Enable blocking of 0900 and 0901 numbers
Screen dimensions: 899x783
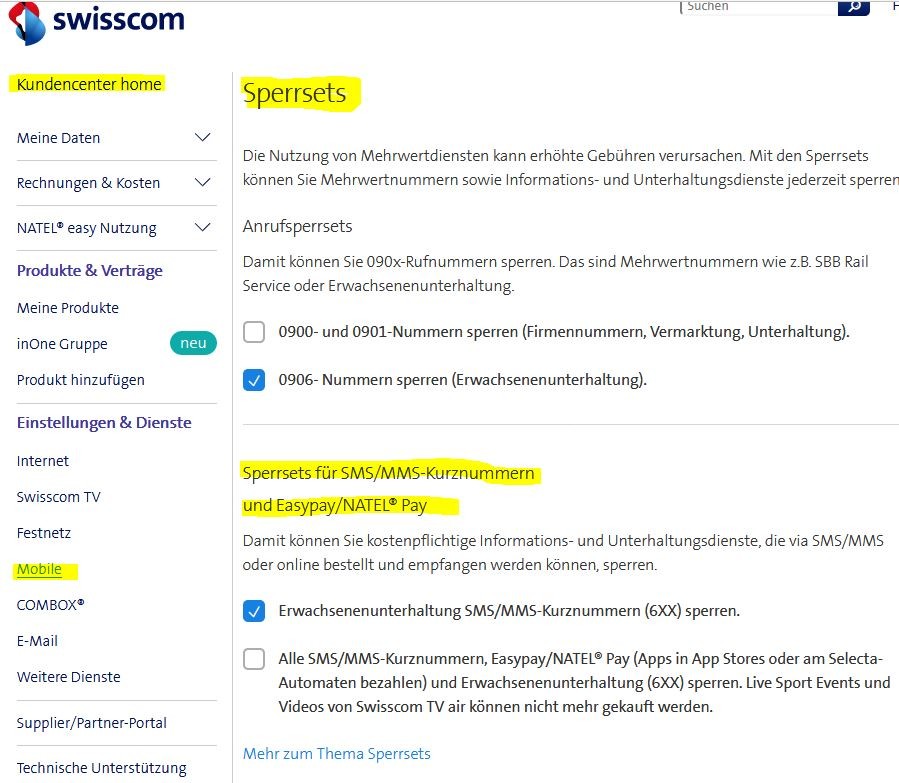click(x=253, y=333)
